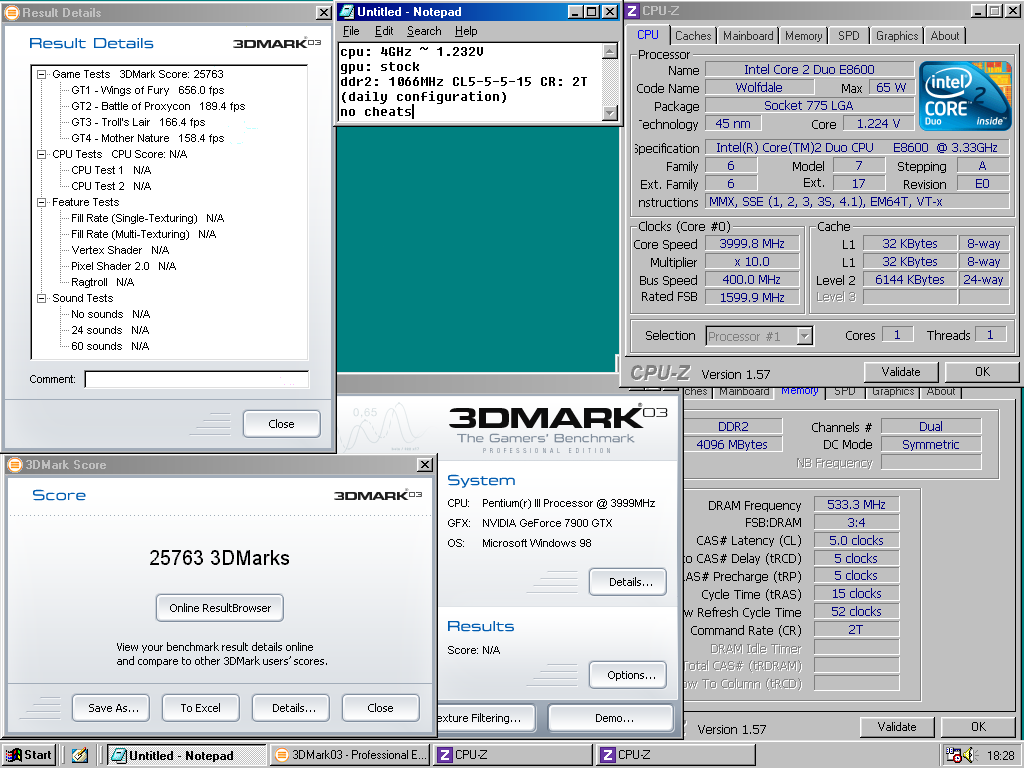Activate the second CPU-Z taskbar button
Viewport: 1024px width, 768px height.
click(x=676, y=755)
